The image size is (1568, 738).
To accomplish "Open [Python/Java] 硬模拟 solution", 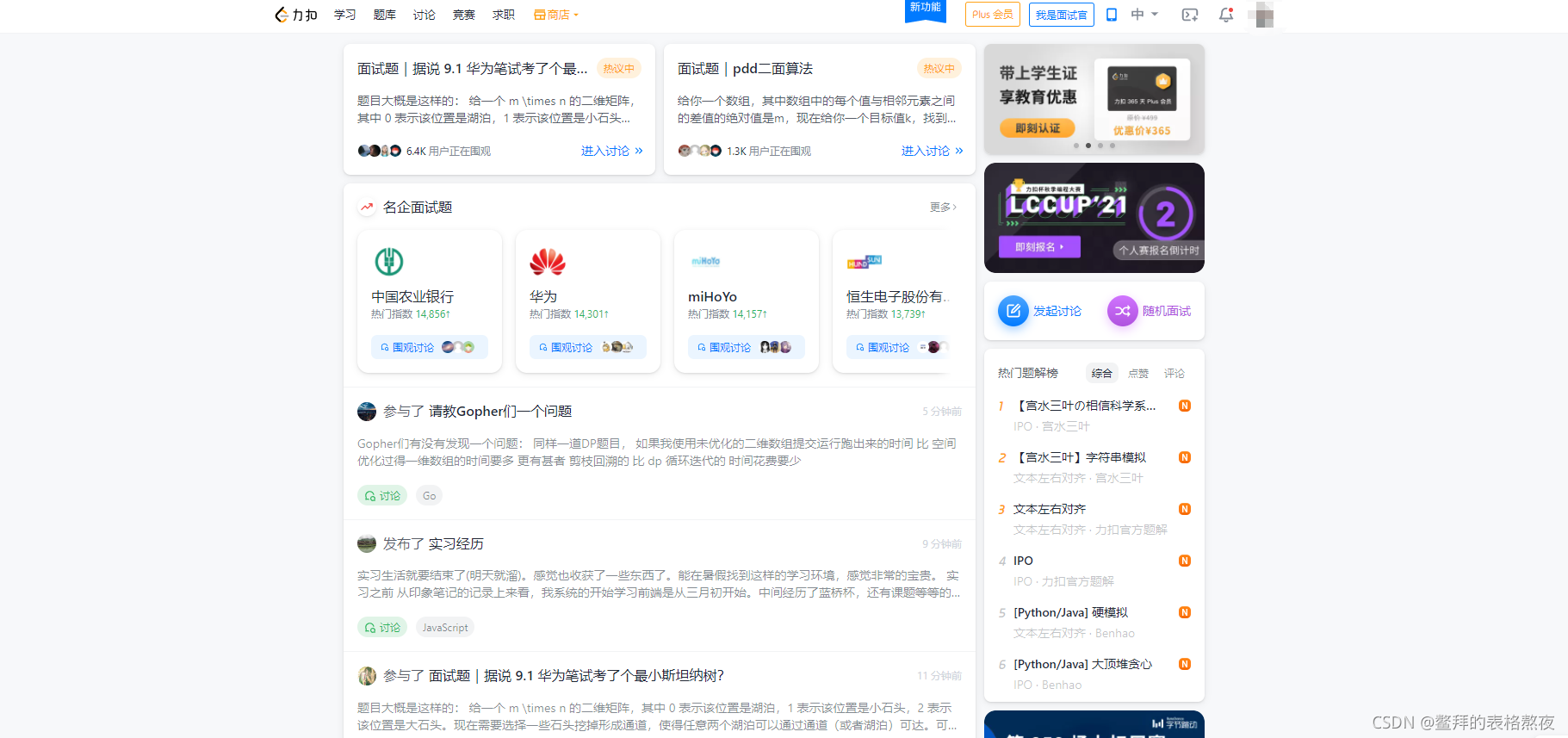I will 1070,612.
